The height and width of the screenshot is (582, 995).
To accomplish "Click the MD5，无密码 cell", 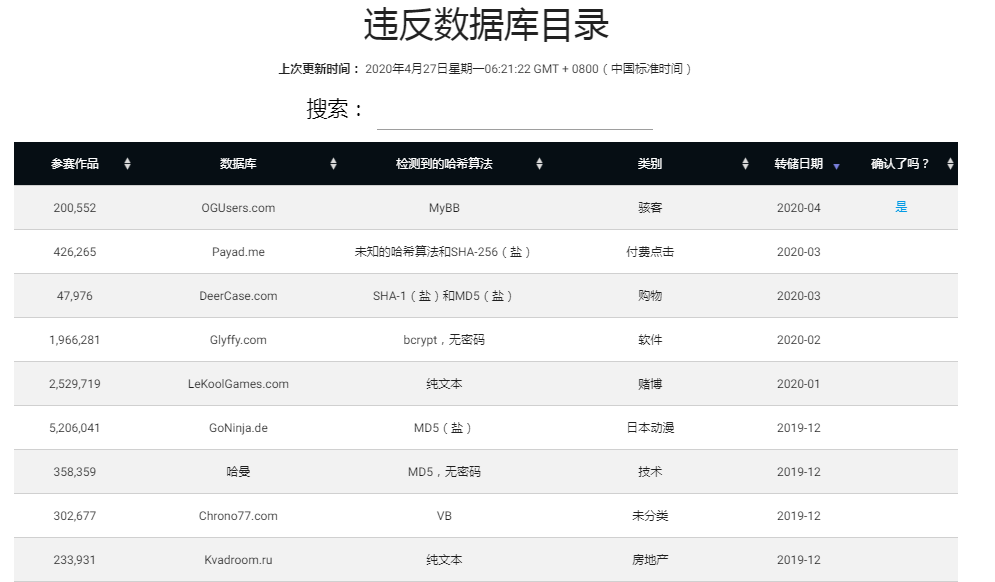I will point(444,472).
